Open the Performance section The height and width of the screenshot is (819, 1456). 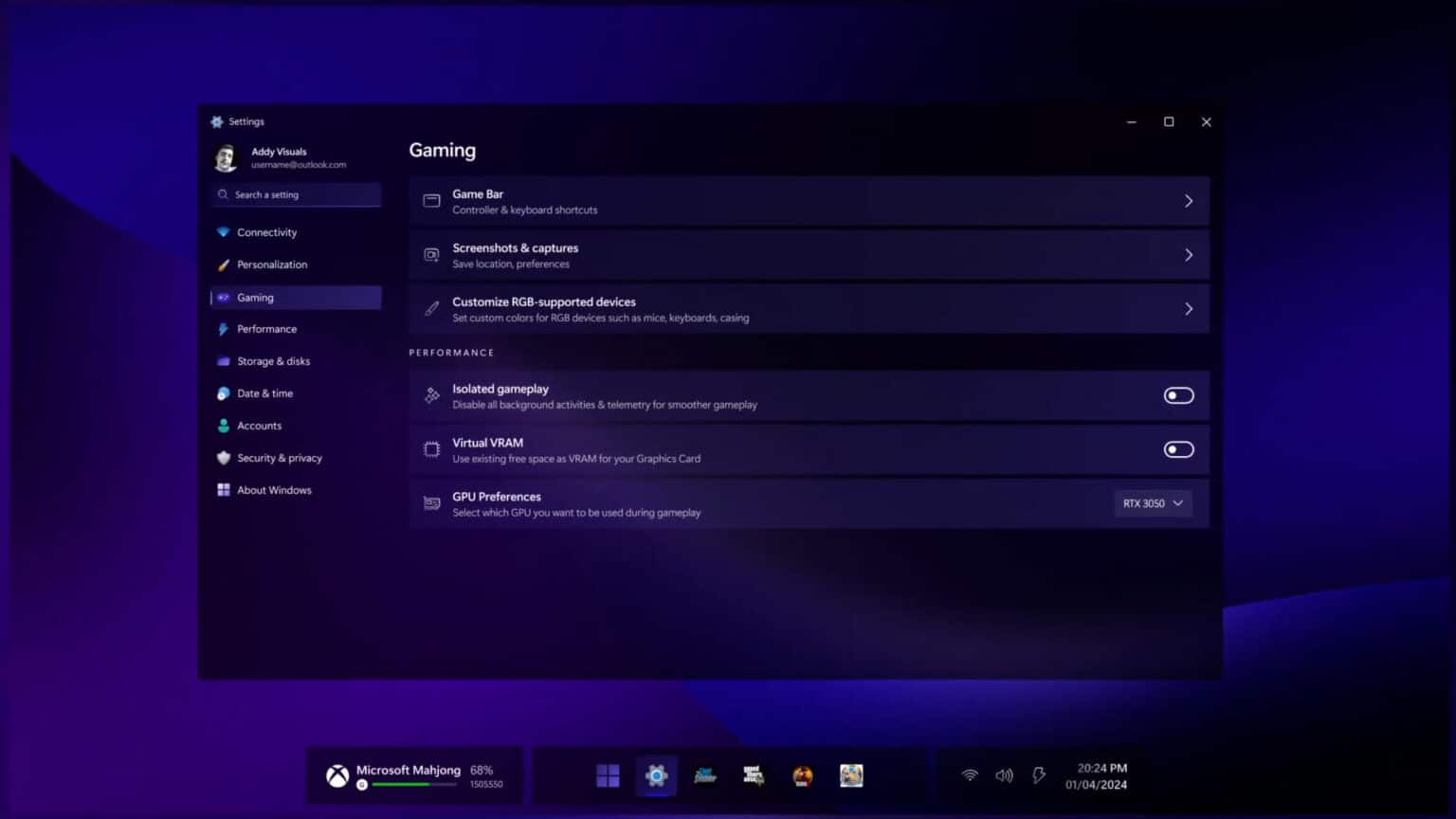pos(266,329)
